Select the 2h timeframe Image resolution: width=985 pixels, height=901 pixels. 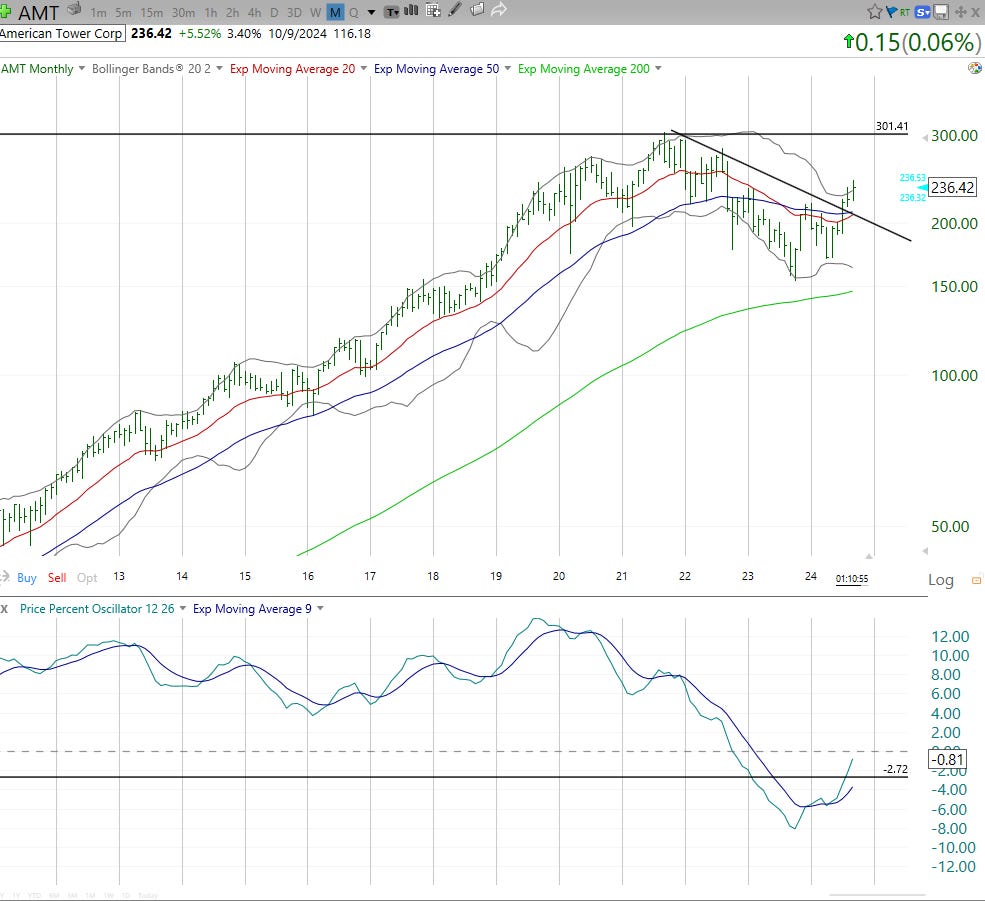click(232, 13)
